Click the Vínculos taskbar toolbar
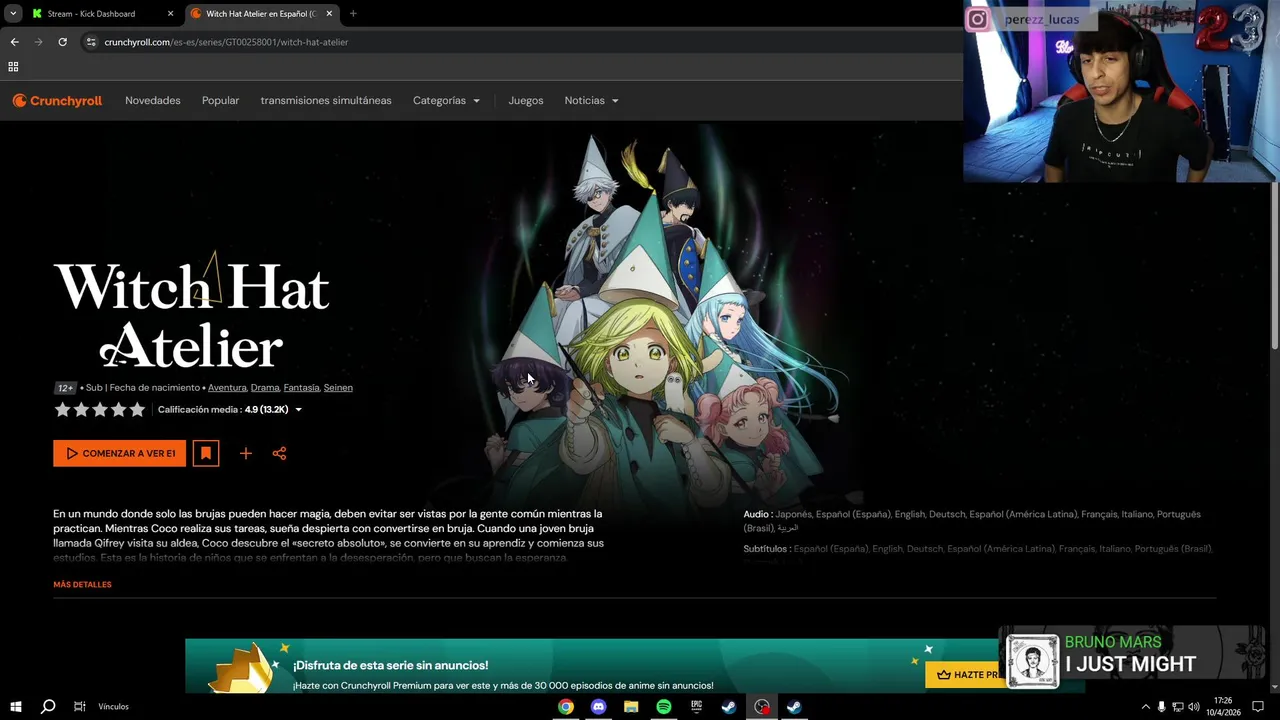1280x720 pixels. pyautogui.click(x=113, y=707)
